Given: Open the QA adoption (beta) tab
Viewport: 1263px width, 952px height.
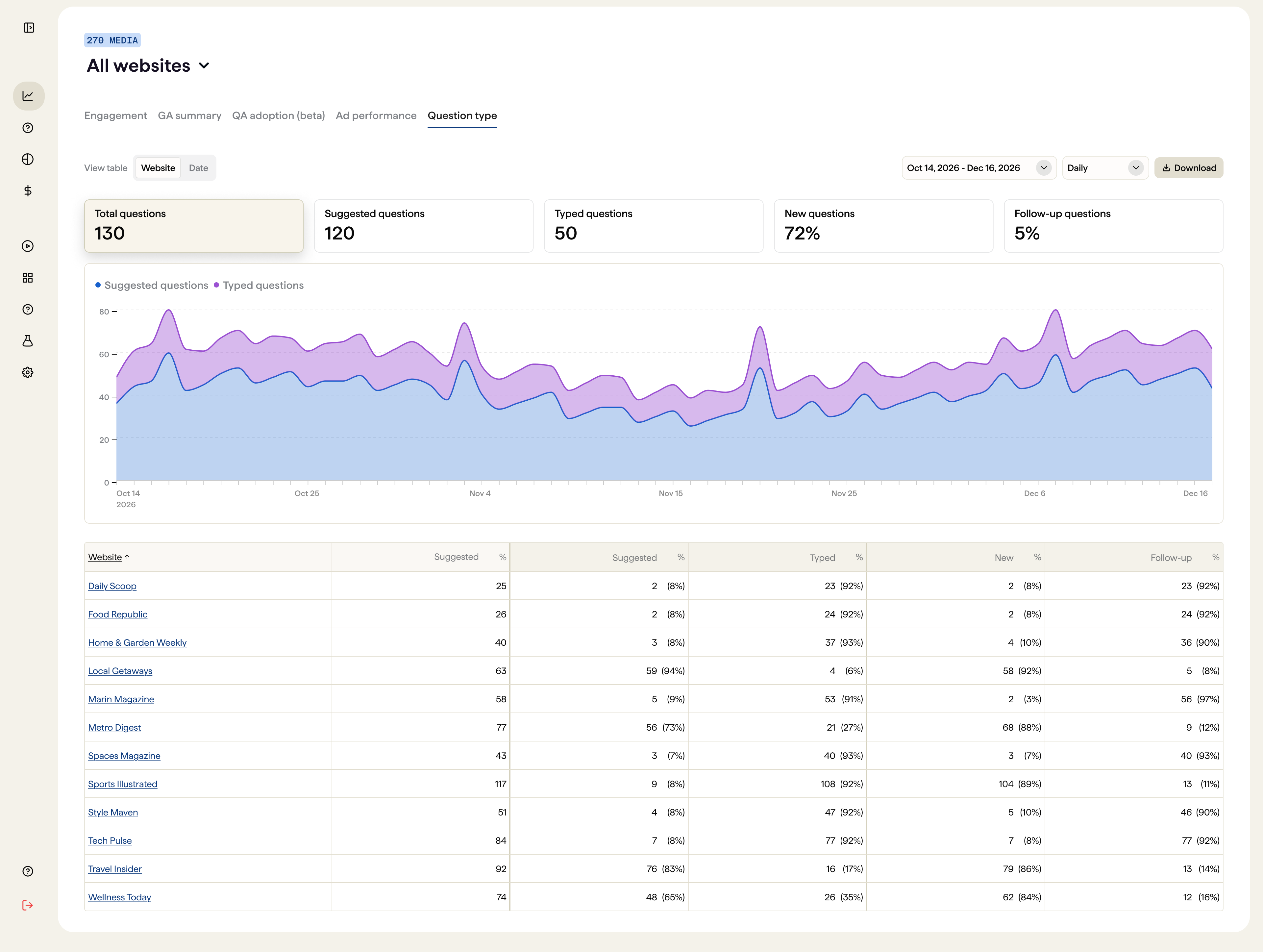Looking at the screenshot, I should click(278, 115).
